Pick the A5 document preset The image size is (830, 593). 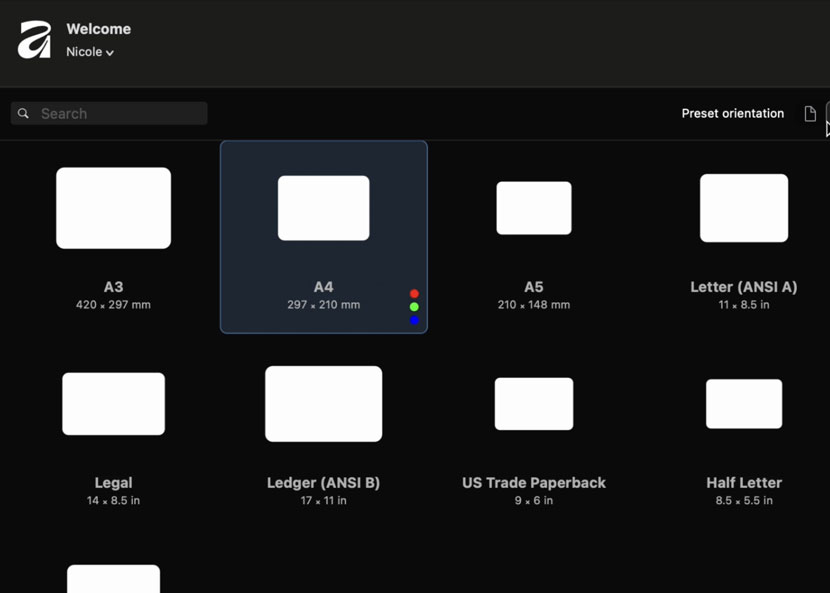(534, 237)
